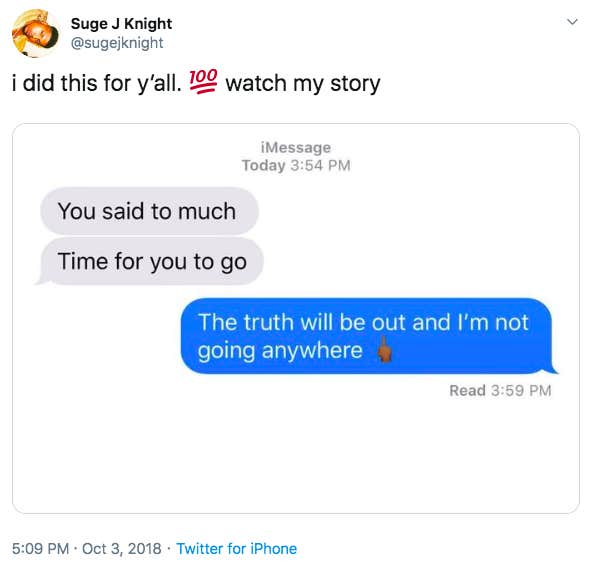This screenshot has width=591, height=570.
Task: Click 'i did this for y'all' text
Action: [97, 83]
